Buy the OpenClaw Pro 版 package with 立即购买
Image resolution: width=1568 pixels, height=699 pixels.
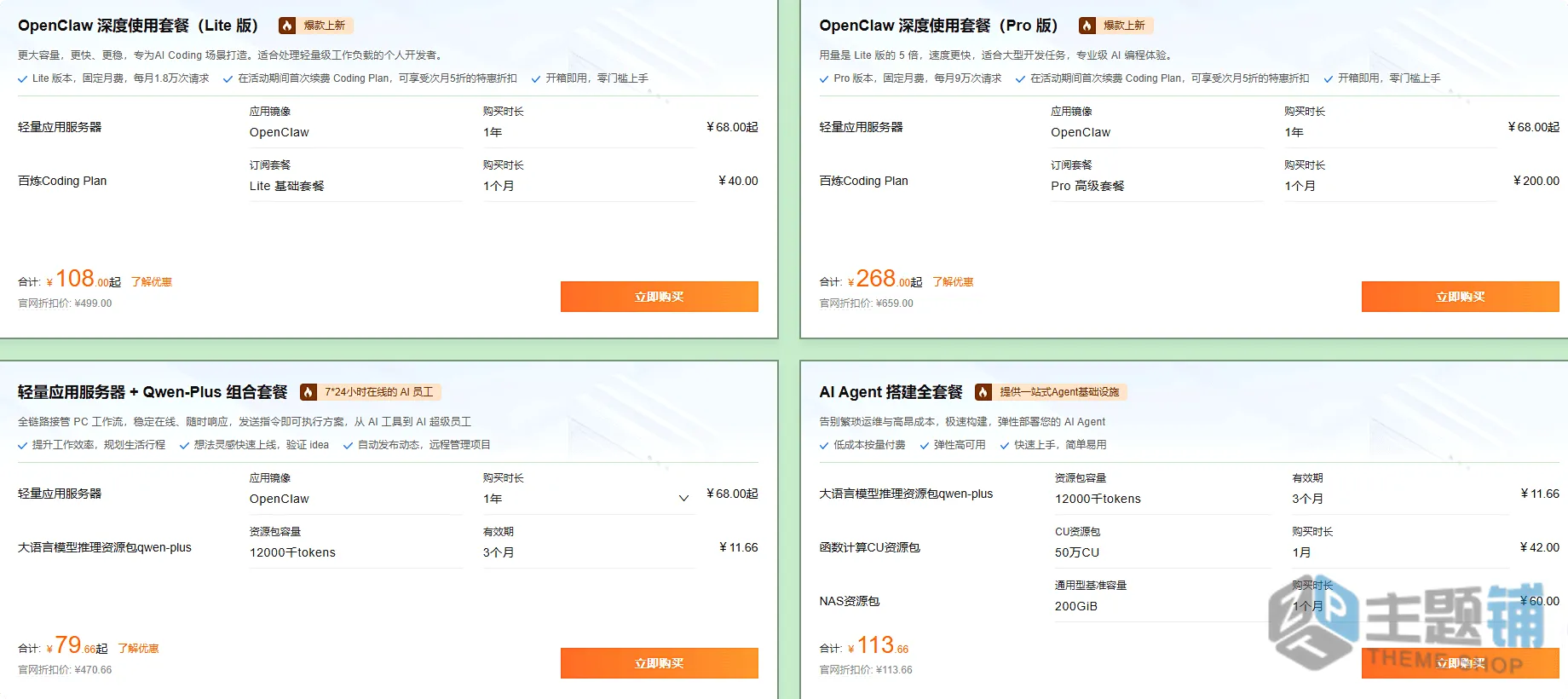[1460, 297]
